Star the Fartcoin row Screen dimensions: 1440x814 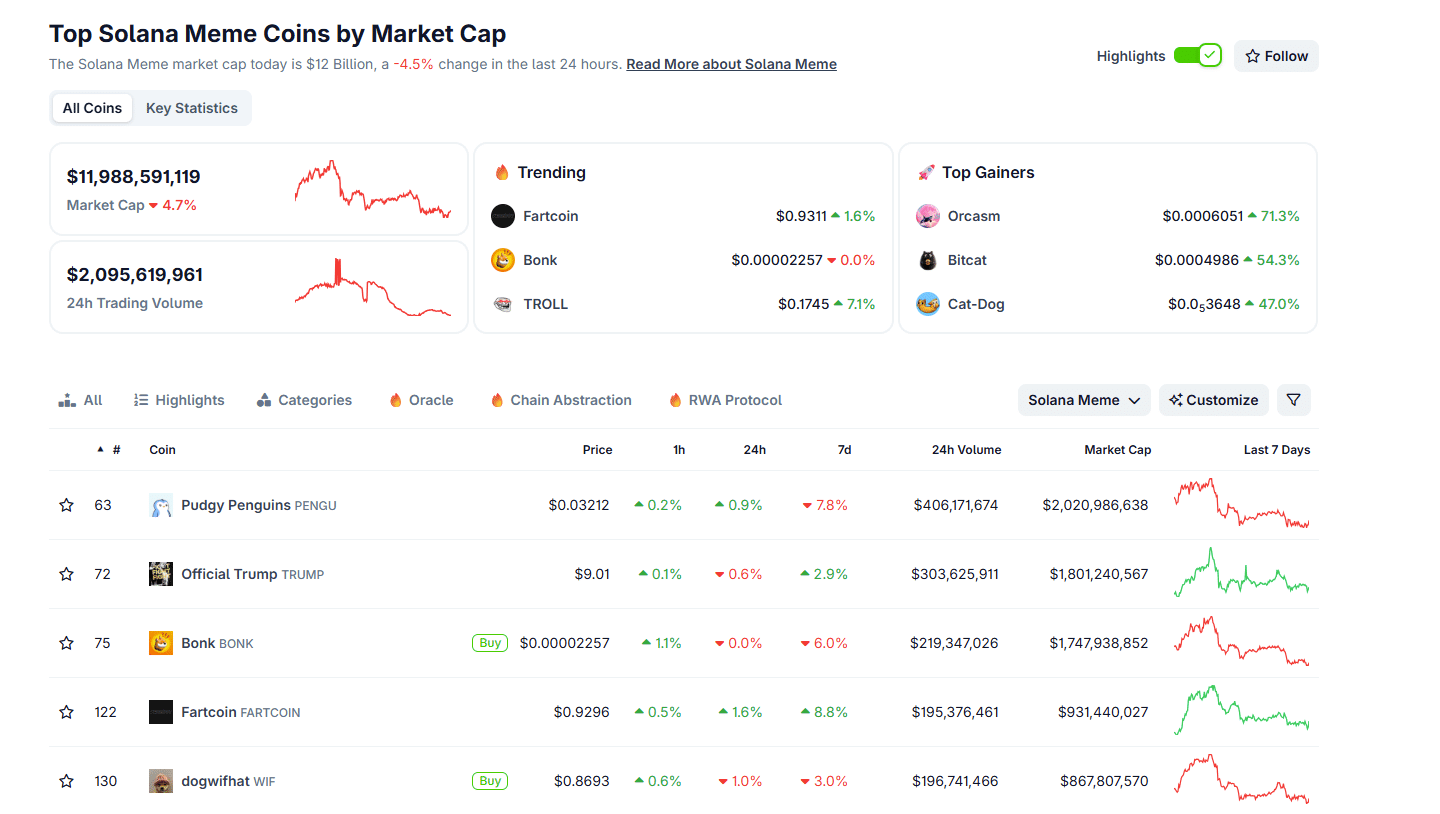tap(66, 712)
